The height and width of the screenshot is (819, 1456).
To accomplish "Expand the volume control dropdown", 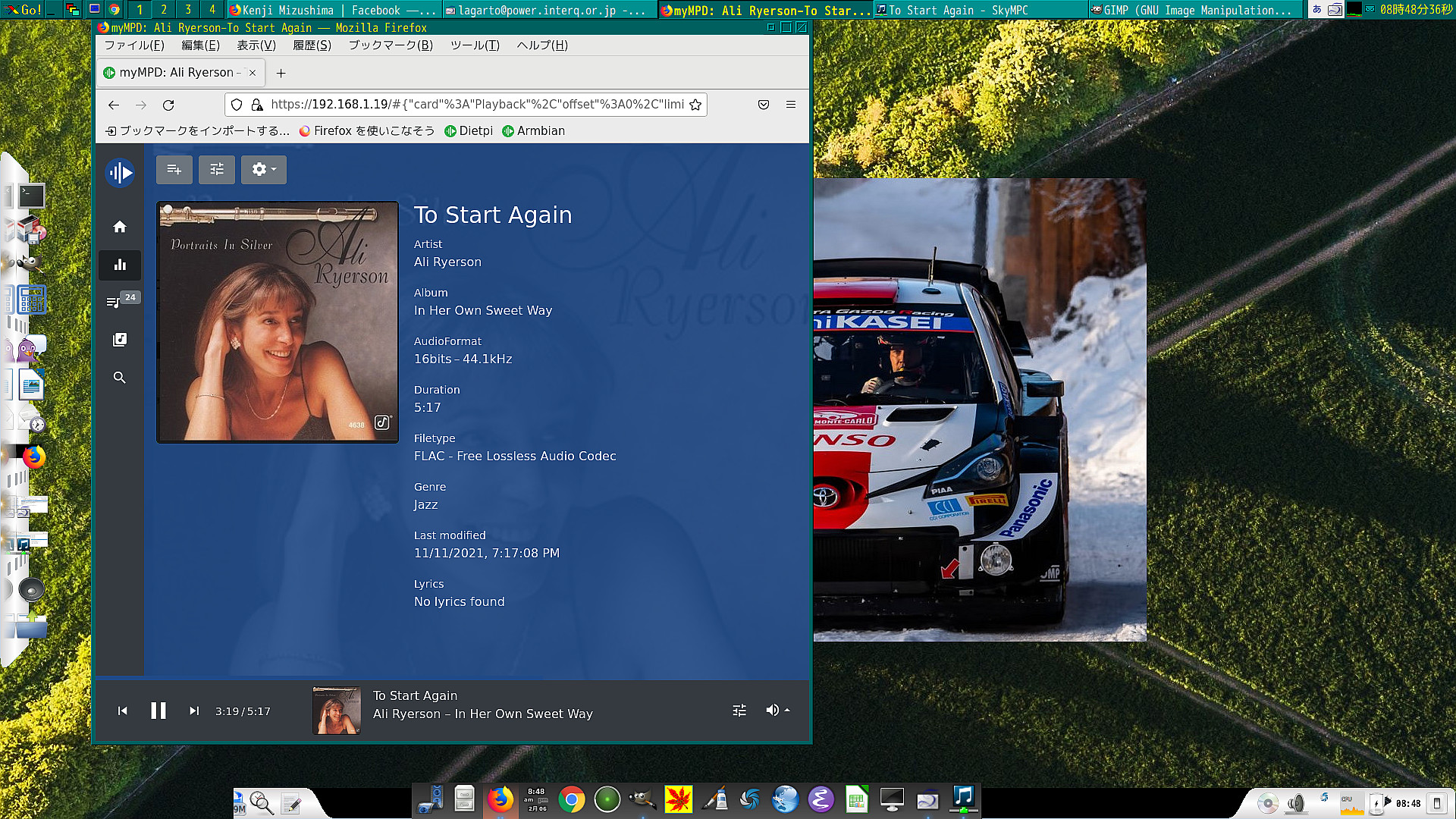I will click(777, 711).
